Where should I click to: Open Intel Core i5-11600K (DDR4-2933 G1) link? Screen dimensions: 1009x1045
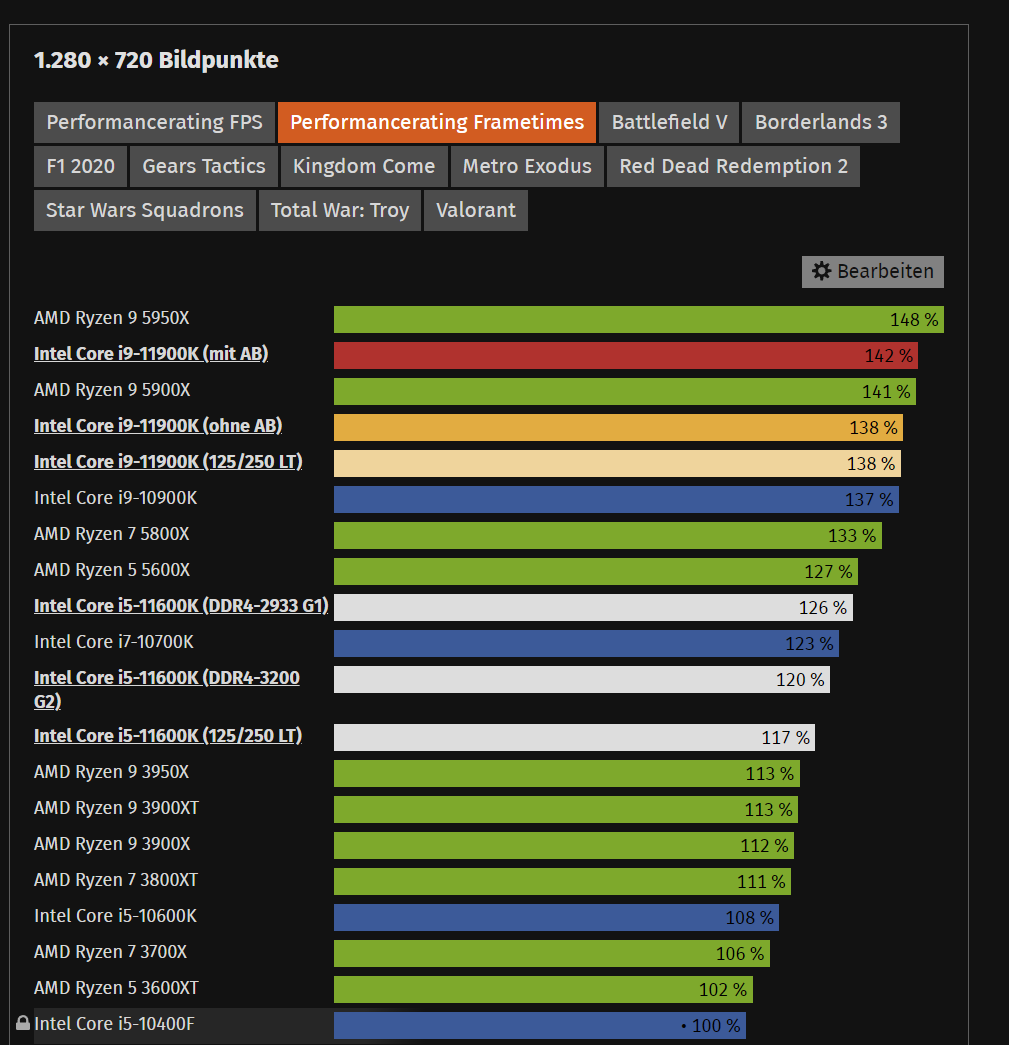click(x=181, y=605)
